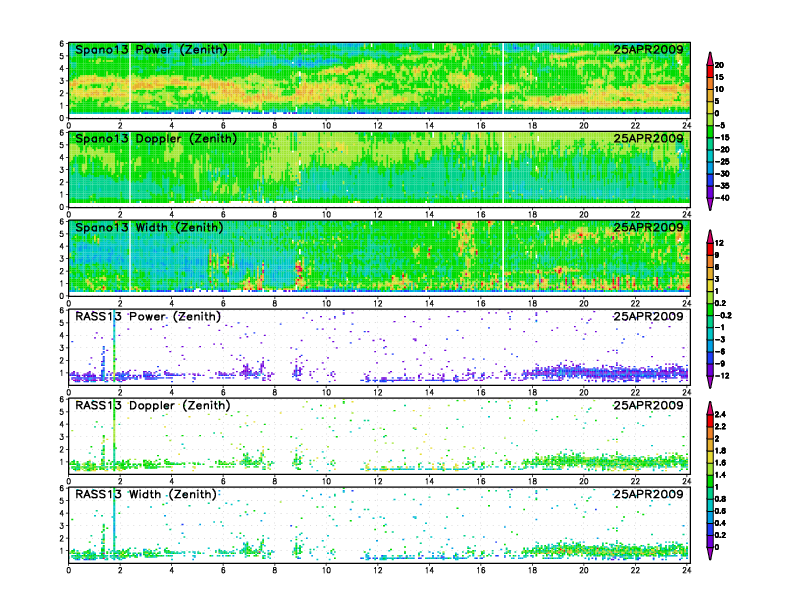The width and height of the screenshot is (792, 612).
Task: Click the top colorbar label "-40"
Action: click(722, 198)
